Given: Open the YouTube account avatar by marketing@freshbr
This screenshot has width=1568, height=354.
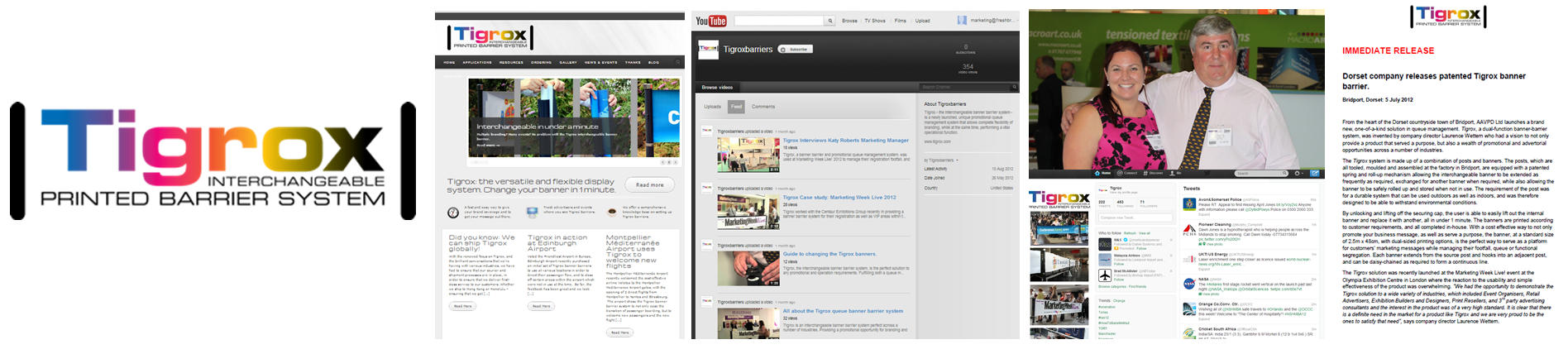Looking at the screenshot, I should point(962,20).
